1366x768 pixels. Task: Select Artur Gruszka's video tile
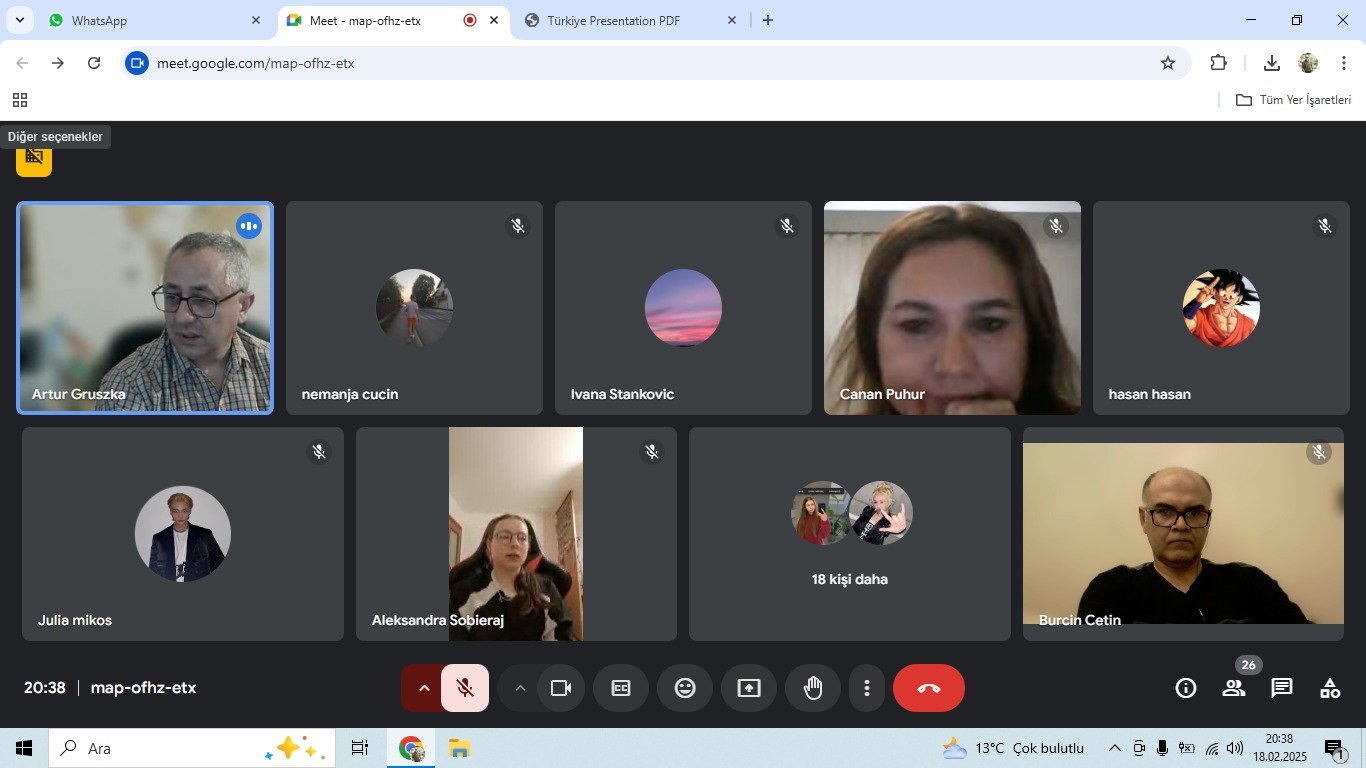(145, 308)
